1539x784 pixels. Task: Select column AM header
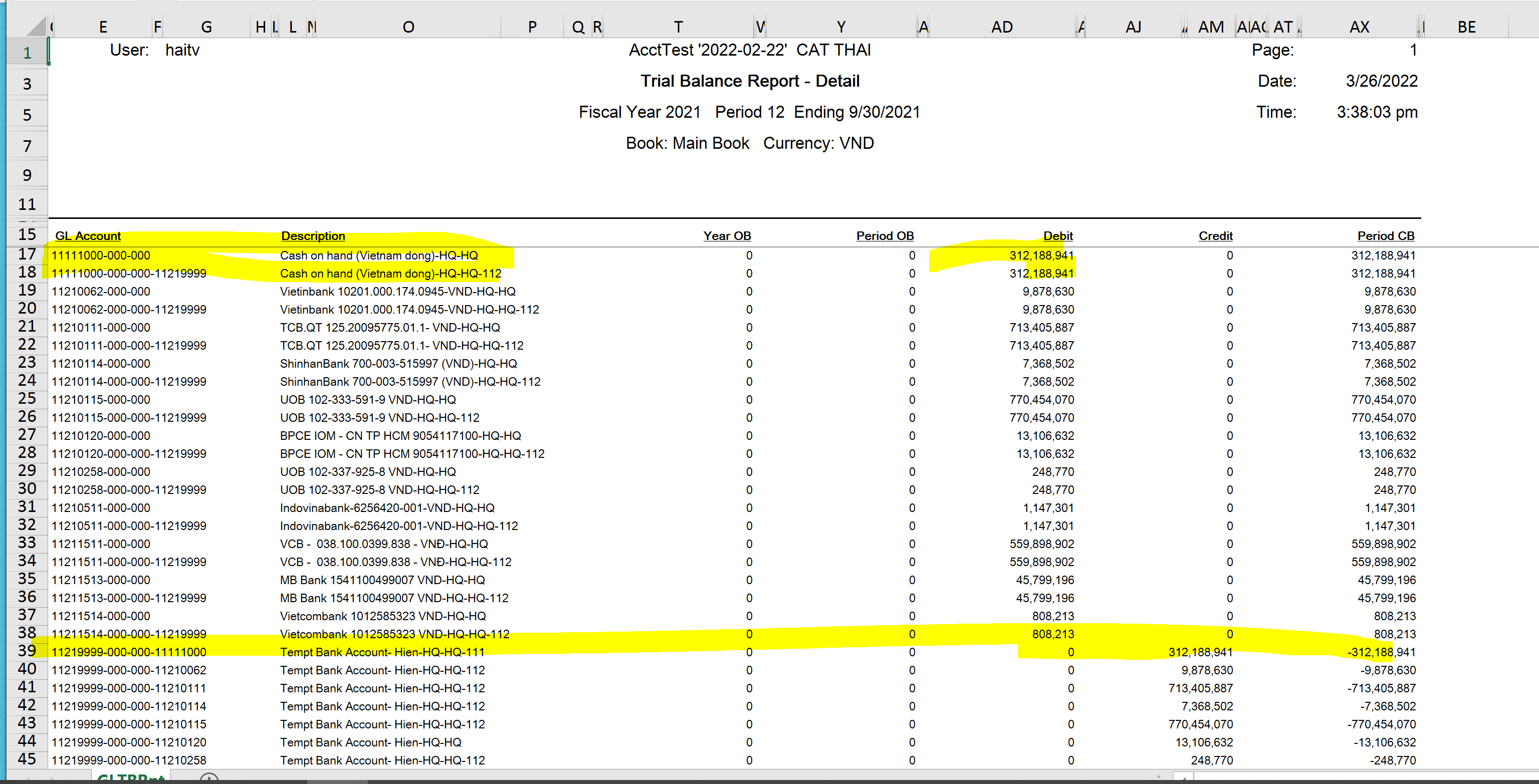point(1211,27)
